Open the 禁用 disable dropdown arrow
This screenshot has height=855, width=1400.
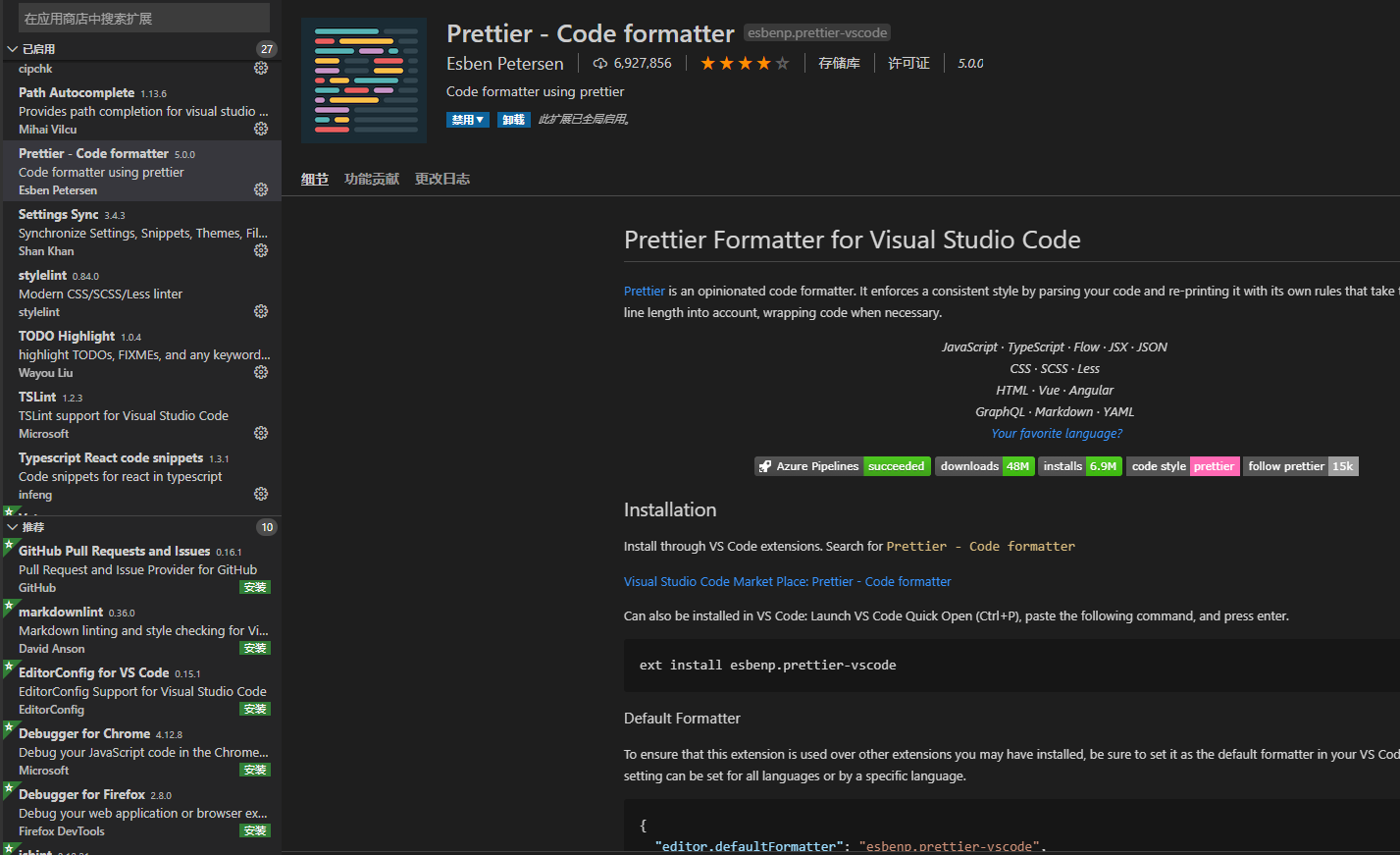click(x=482, y=119)
